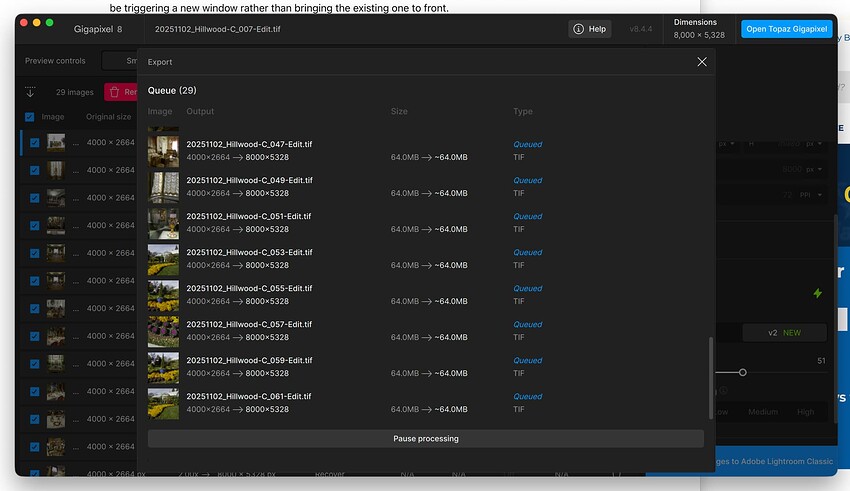Click the Output column header
Screen dimensions: 850x491
click(x=200, y=111)
